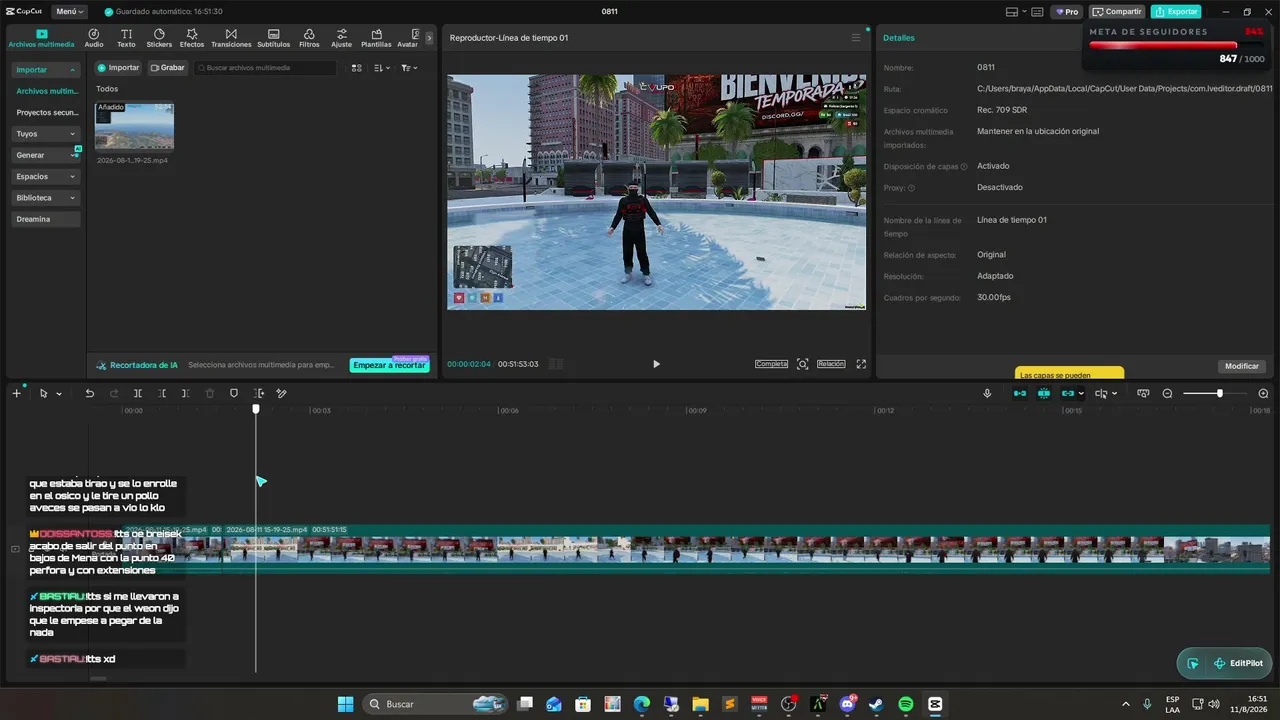Choose the Select pointer tool
This screenshot has width=1280, height=720.
coord(43,393)
